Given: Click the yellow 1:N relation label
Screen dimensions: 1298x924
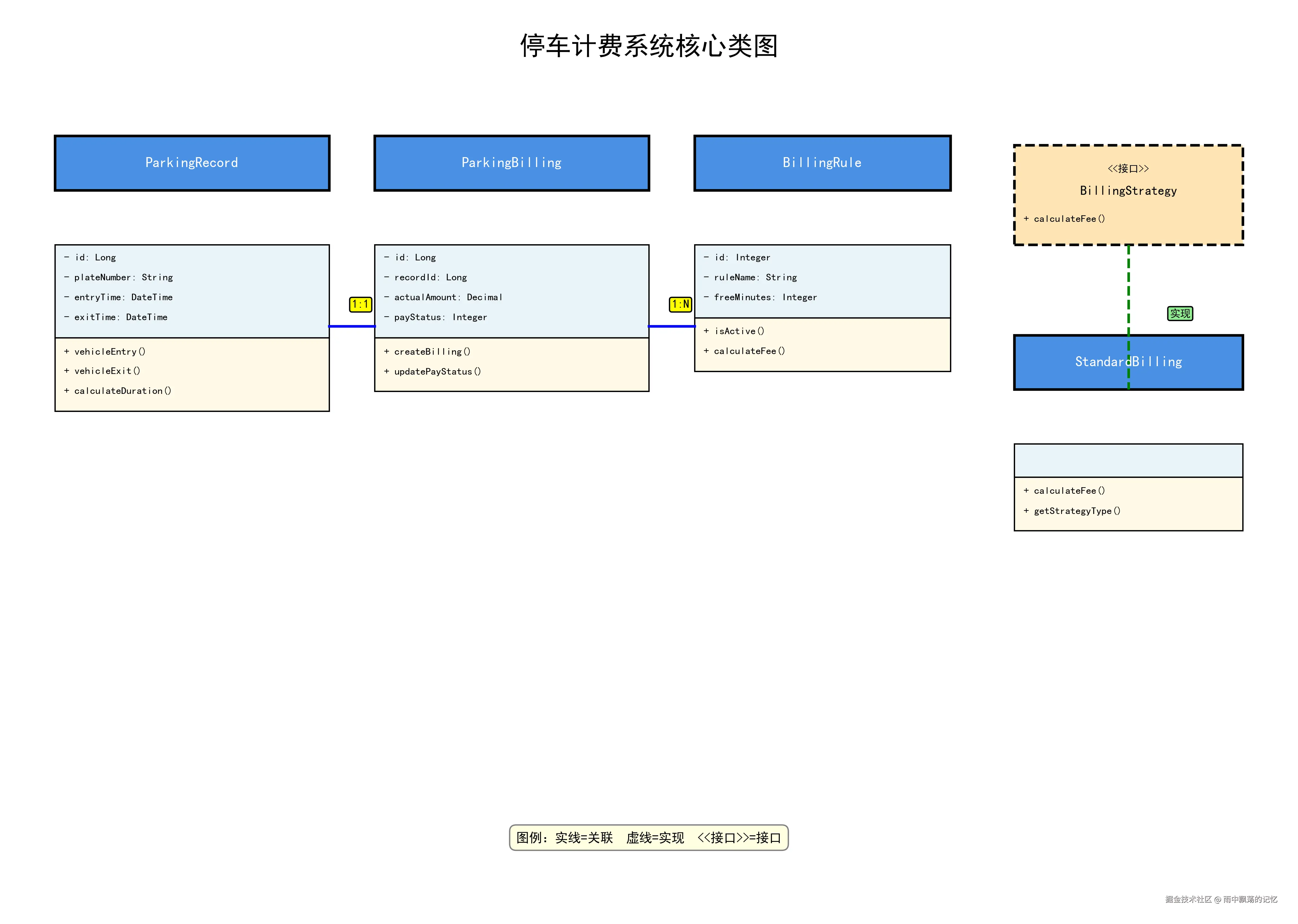Looking at the screenshot, I should pyautogui.click(x=680, y=304).
